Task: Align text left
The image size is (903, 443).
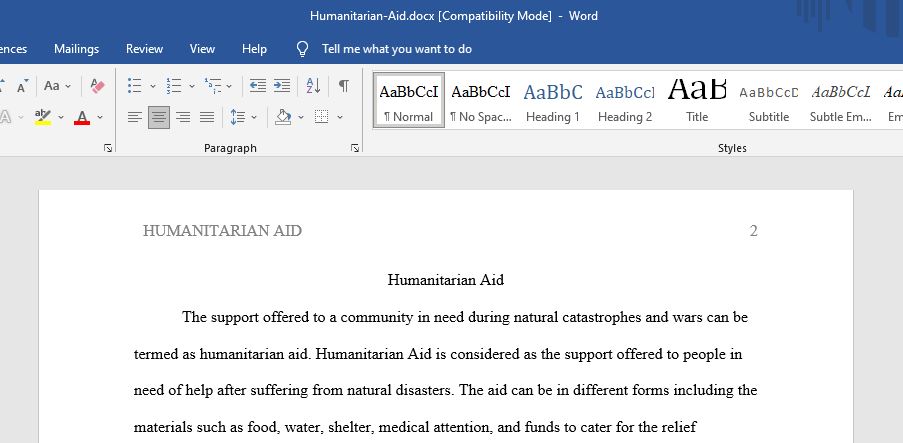Action: point(135,118)
